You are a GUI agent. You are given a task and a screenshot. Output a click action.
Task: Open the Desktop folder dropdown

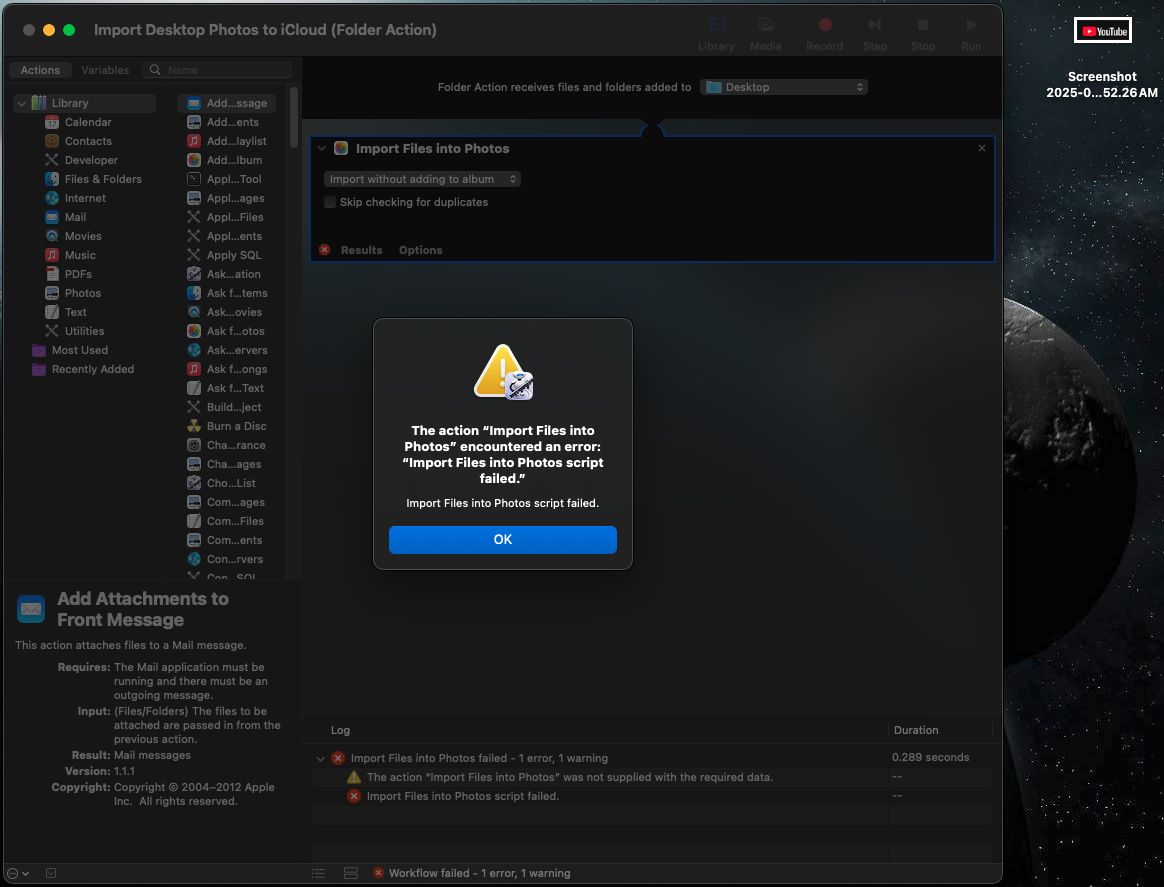pyautogui.click(x=784, y=87)
